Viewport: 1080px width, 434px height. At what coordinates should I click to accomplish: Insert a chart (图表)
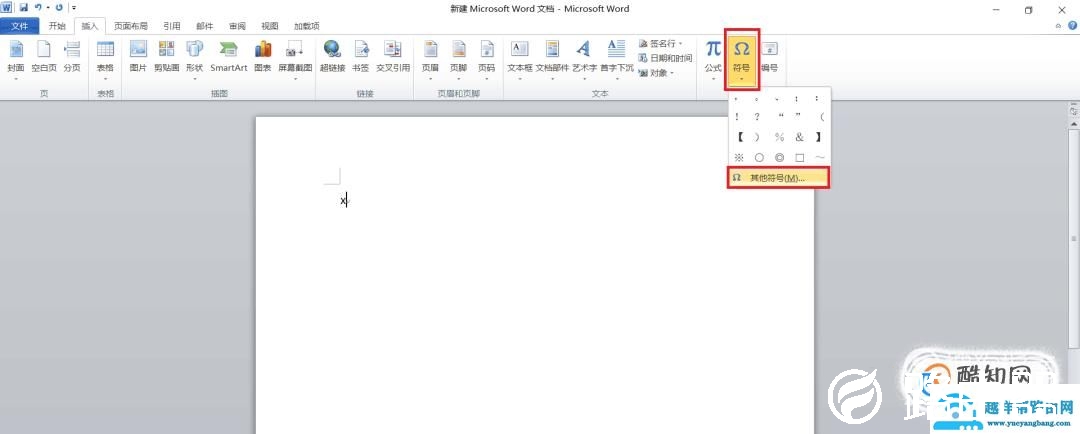pyautogui.click(x=262, y=58)
